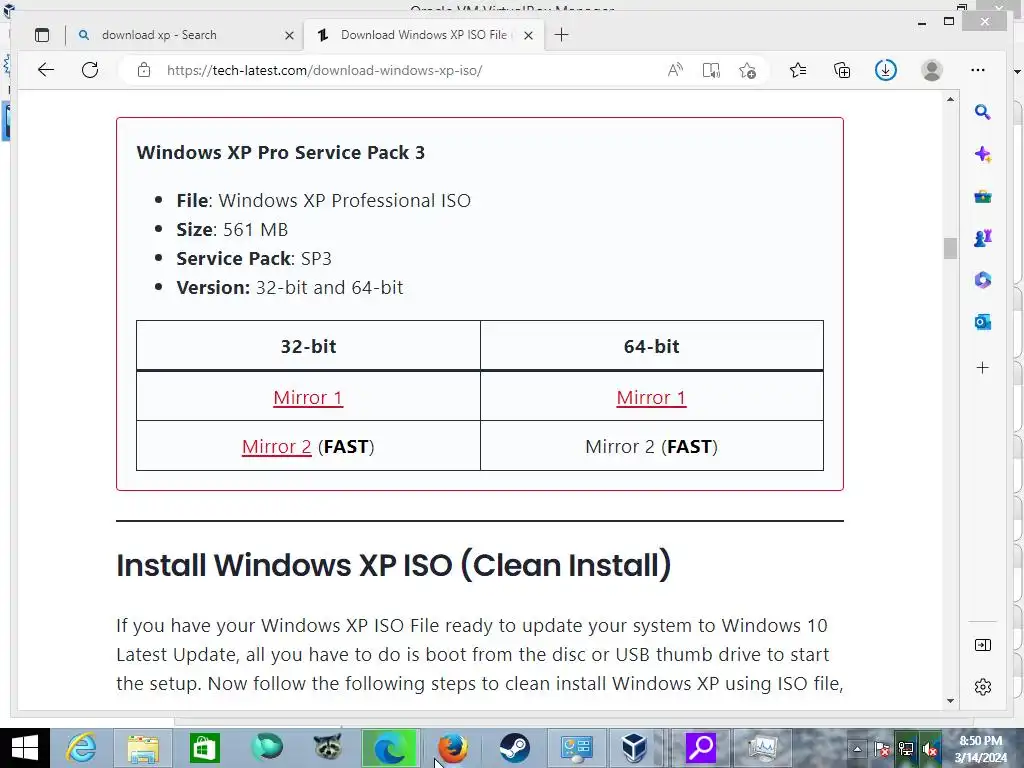Close the Download Windows XP ISO tab
The height and width of the screenshot is (768, 1024).
528,35
